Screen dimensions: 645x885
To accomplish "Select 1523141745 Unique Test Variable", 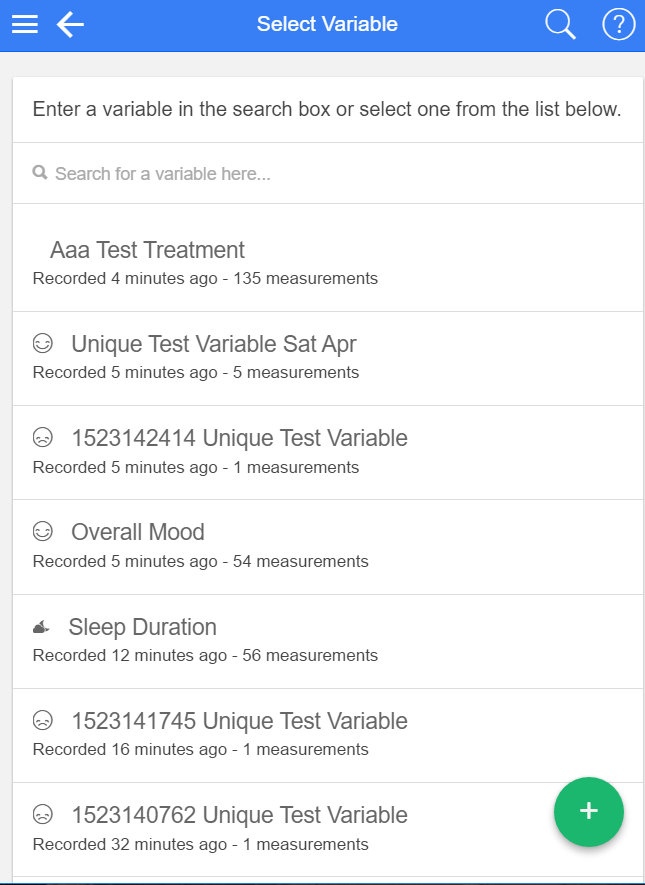I will pos(239,721).
